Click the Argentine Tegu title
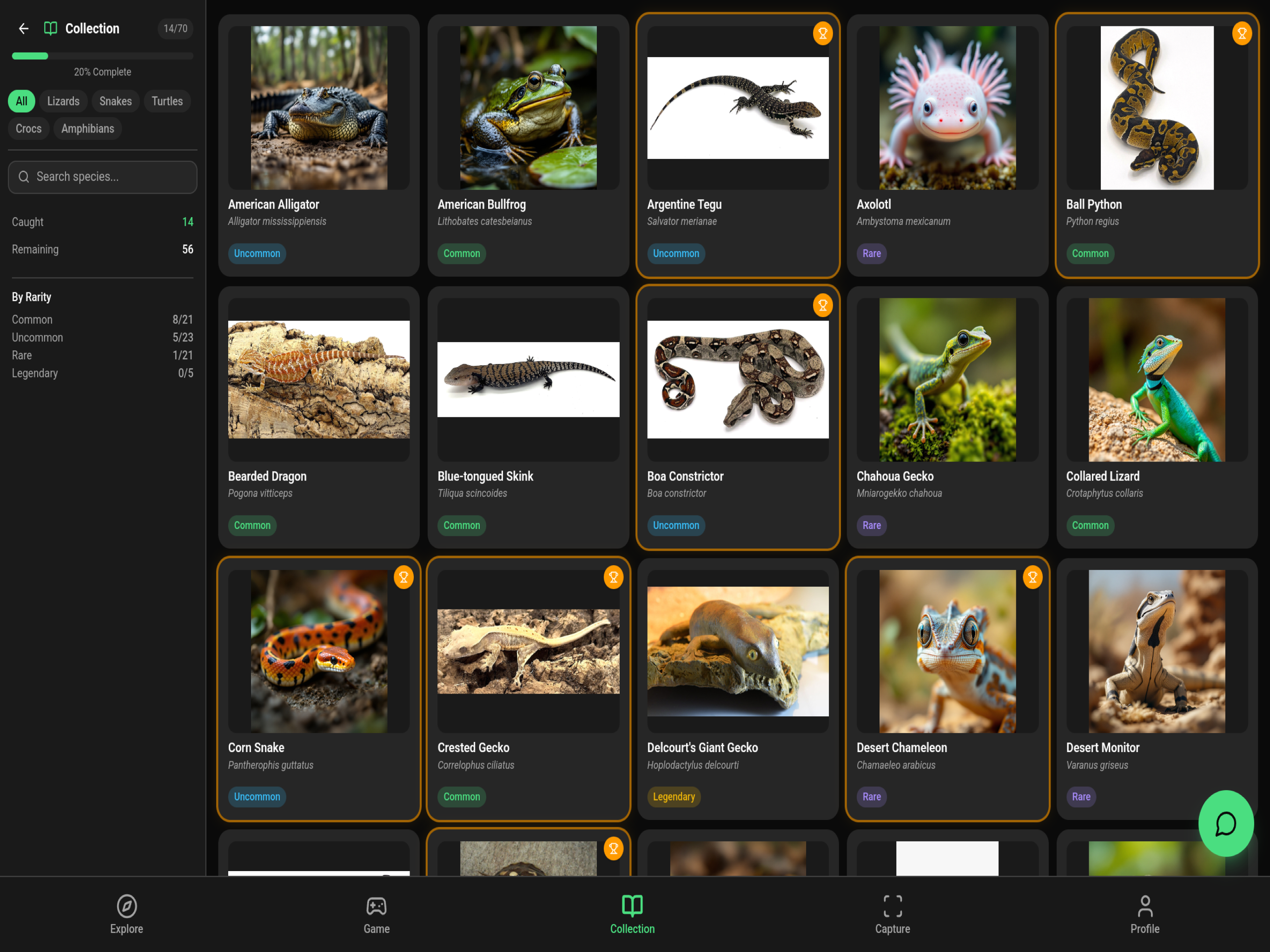 pos(684,205)
